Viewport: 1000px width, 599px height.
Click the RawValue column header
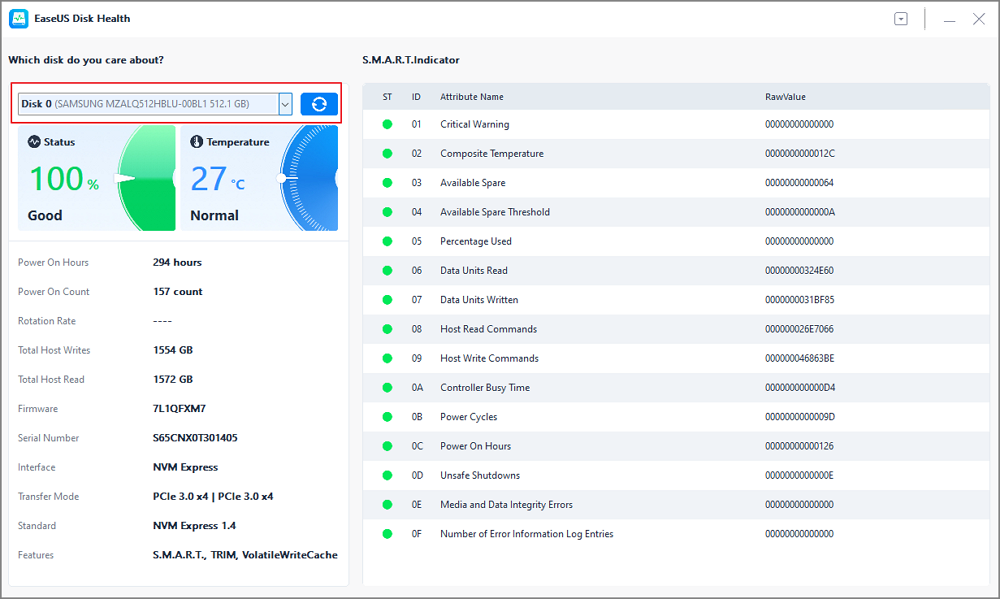coord(785,97)
